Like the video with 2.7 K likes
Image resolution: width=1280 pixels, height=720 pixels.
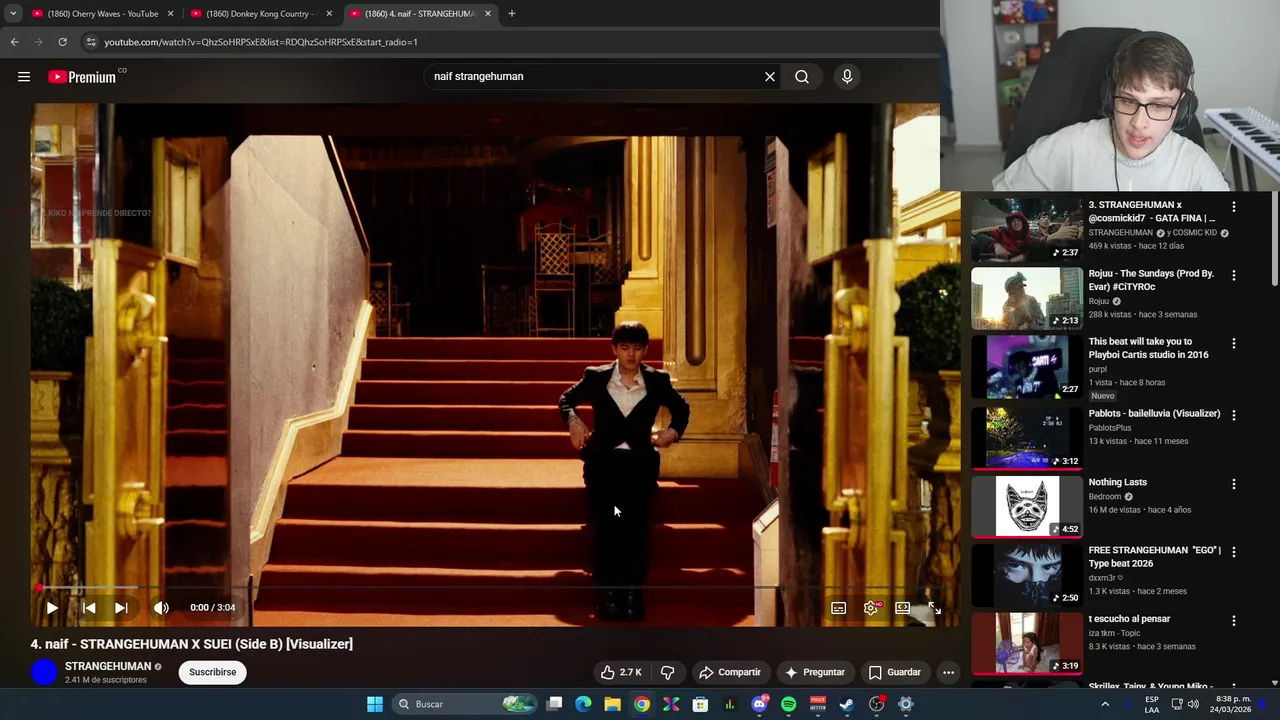pyautogui.click(x=621, y=672)
